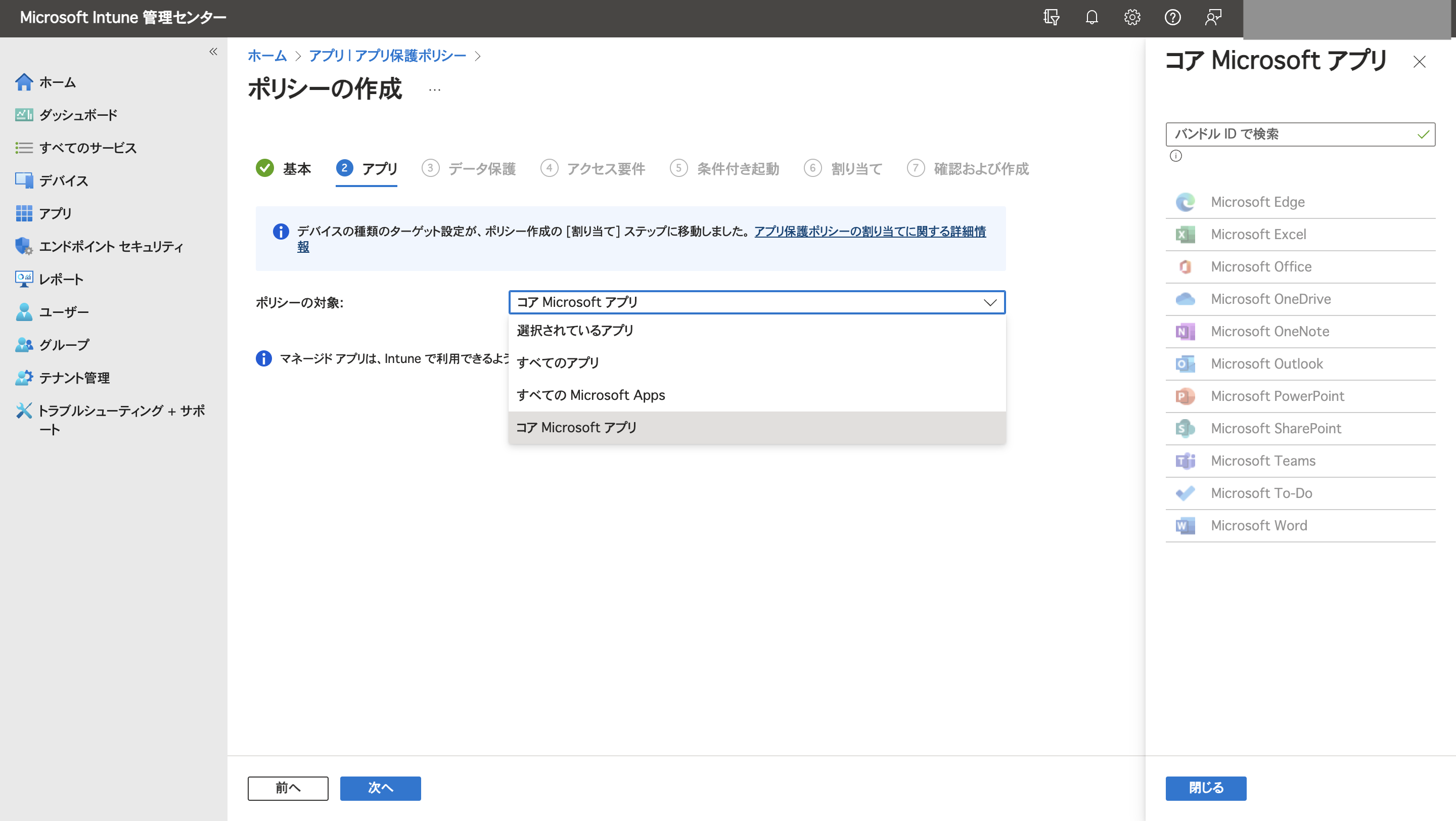Select Microsoft PowerPoint in the app list

click(x=1300, y=396)
